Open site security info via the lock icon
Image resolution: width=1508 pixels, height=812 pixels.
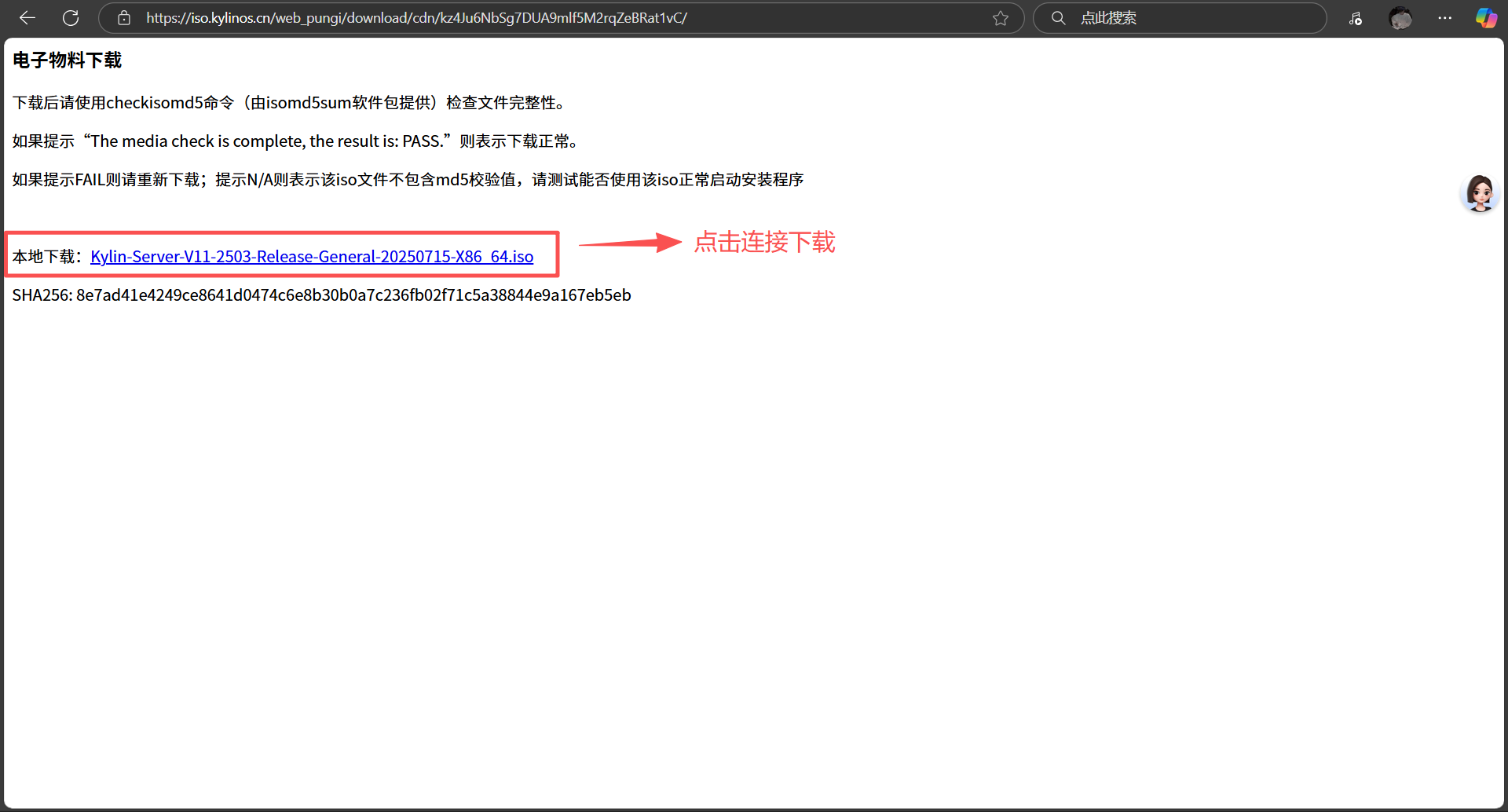[123, 17]
